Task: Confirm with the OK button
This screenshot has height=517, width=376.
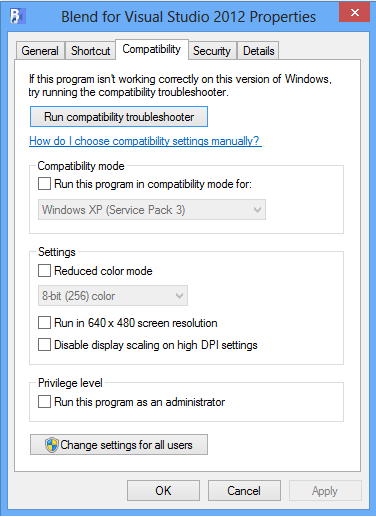Action: point(163,491)
